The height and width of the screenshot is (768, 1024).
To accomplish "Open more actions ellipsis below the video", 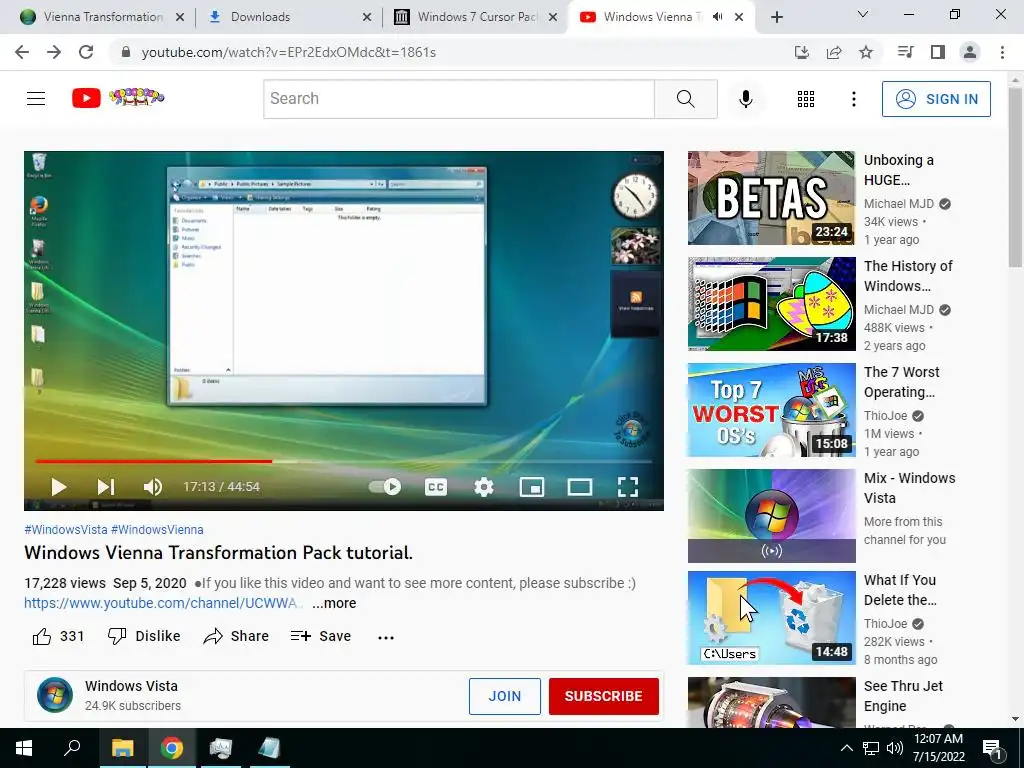I will [386, 637].
